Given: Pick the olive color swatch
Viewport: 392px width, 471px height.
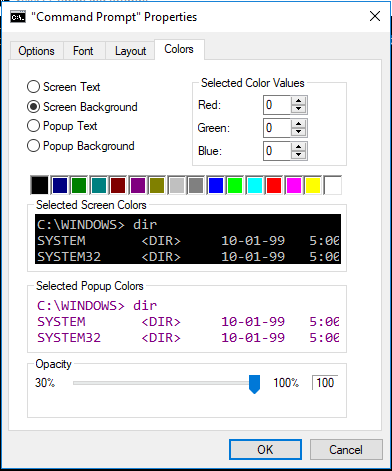Looking at the screenshot, I should click(x=157, y=185).
